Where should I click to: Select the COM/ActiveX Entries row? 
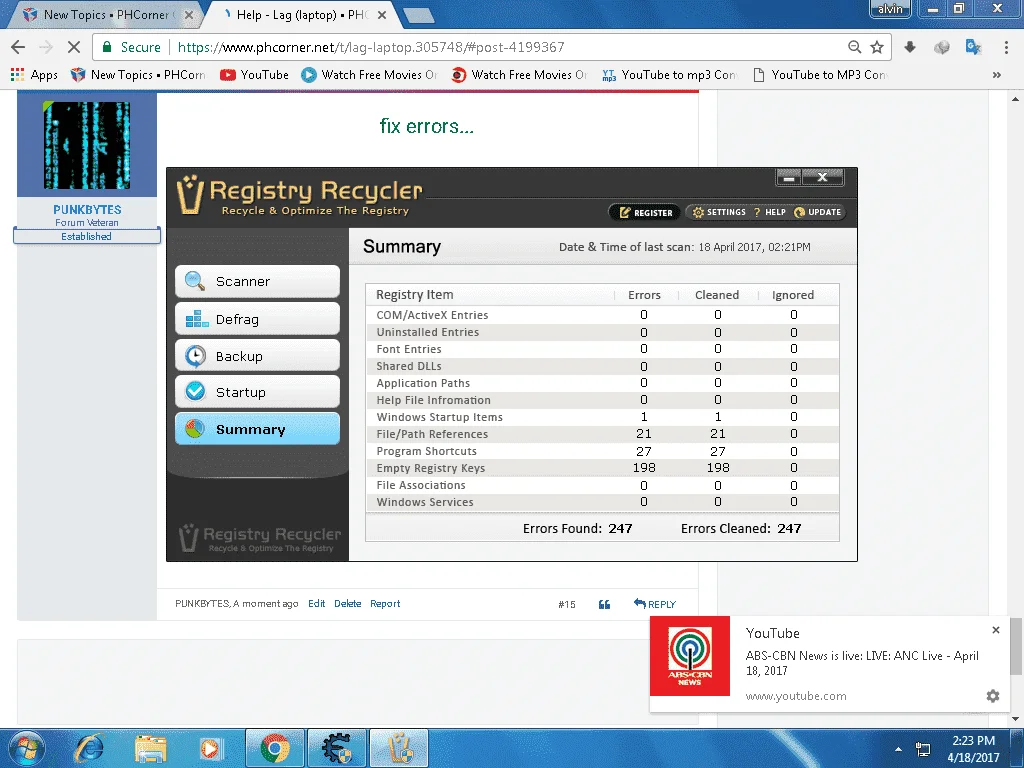tap(602, 315)
